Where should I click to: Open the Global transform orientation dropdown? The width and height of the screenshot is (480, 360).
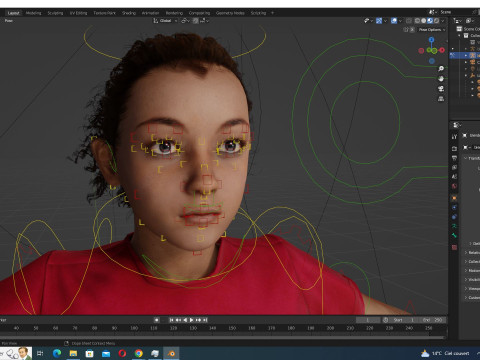(165, 21)
